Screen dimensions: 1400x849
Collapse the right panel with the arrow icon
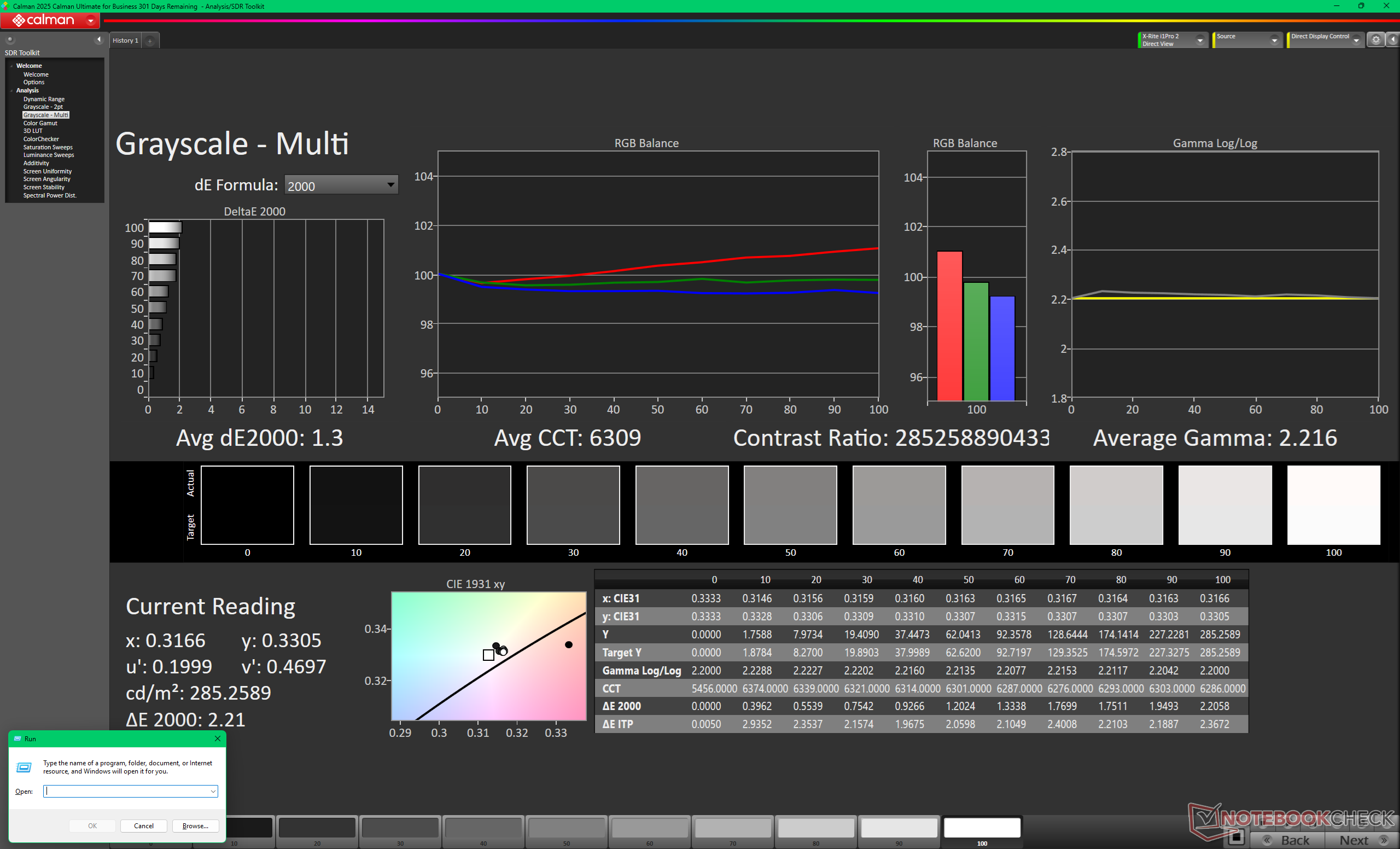1392,40
